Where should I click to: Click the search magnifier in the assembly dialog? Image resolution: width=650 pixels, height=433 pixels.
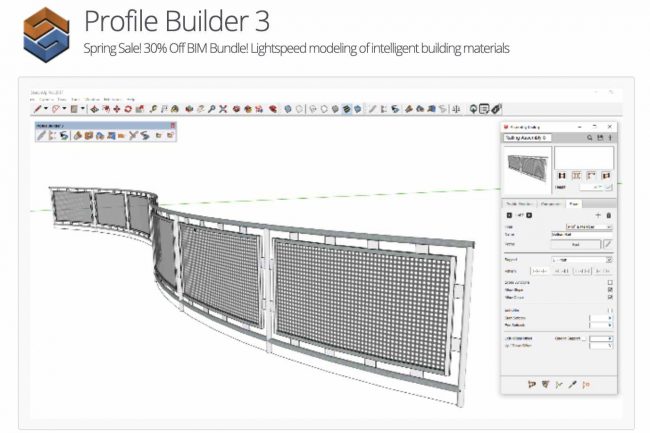pos(591,138)
